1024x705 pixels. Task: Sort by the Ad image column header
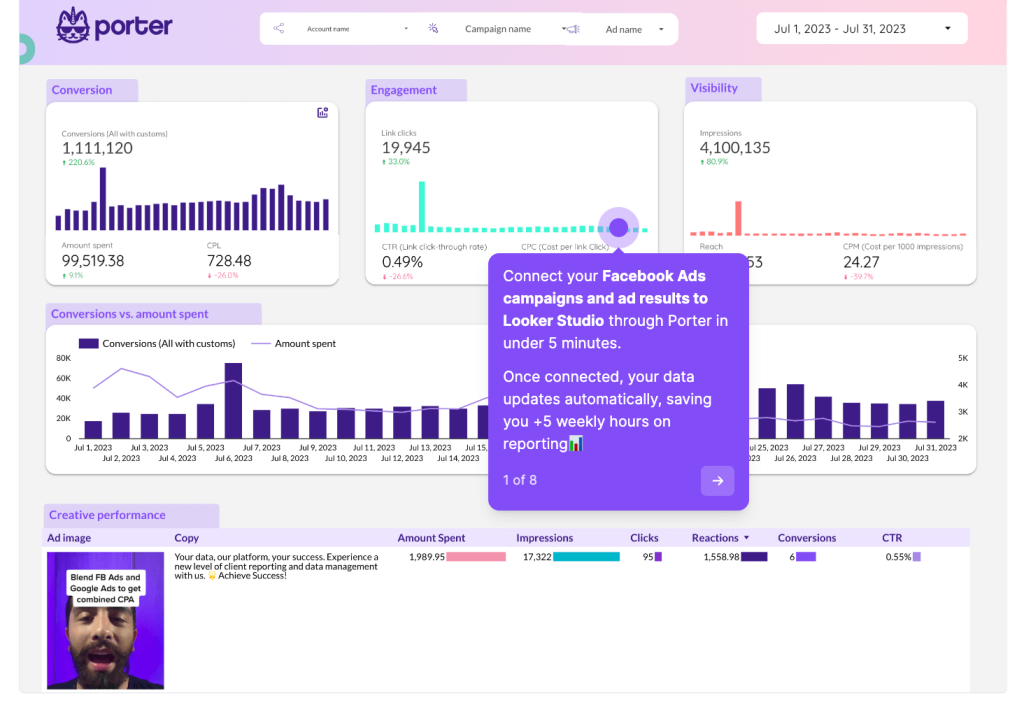pos(69,538)
